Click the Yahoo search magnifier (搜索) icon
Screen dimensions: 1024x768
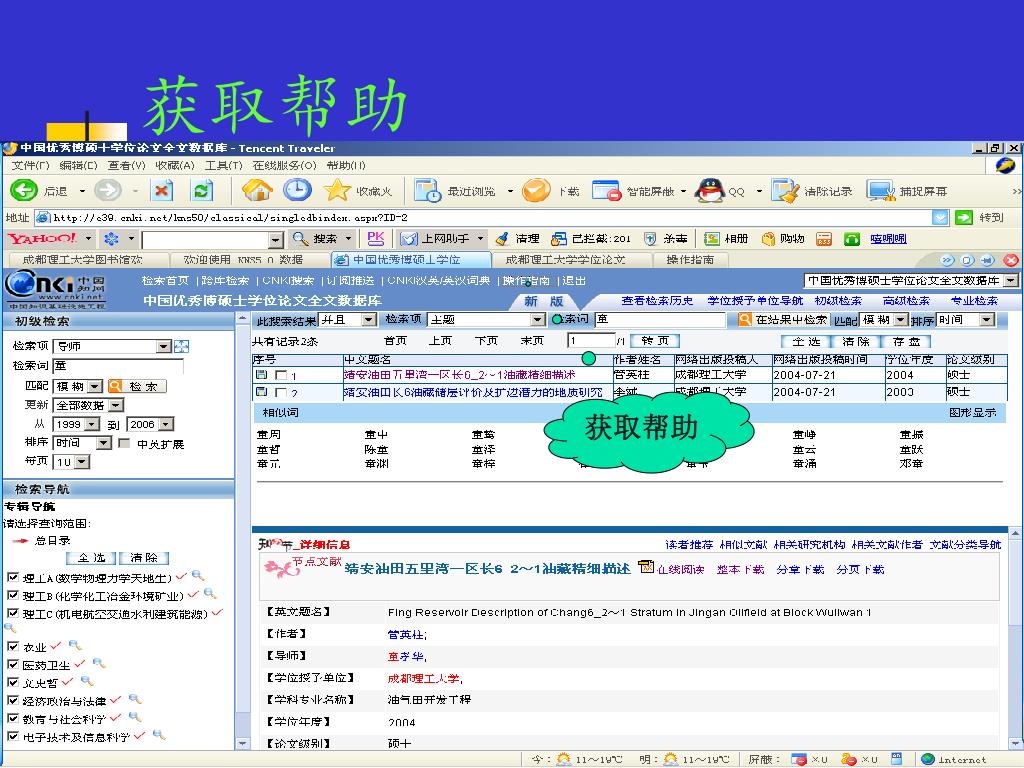tap(300, 239)
